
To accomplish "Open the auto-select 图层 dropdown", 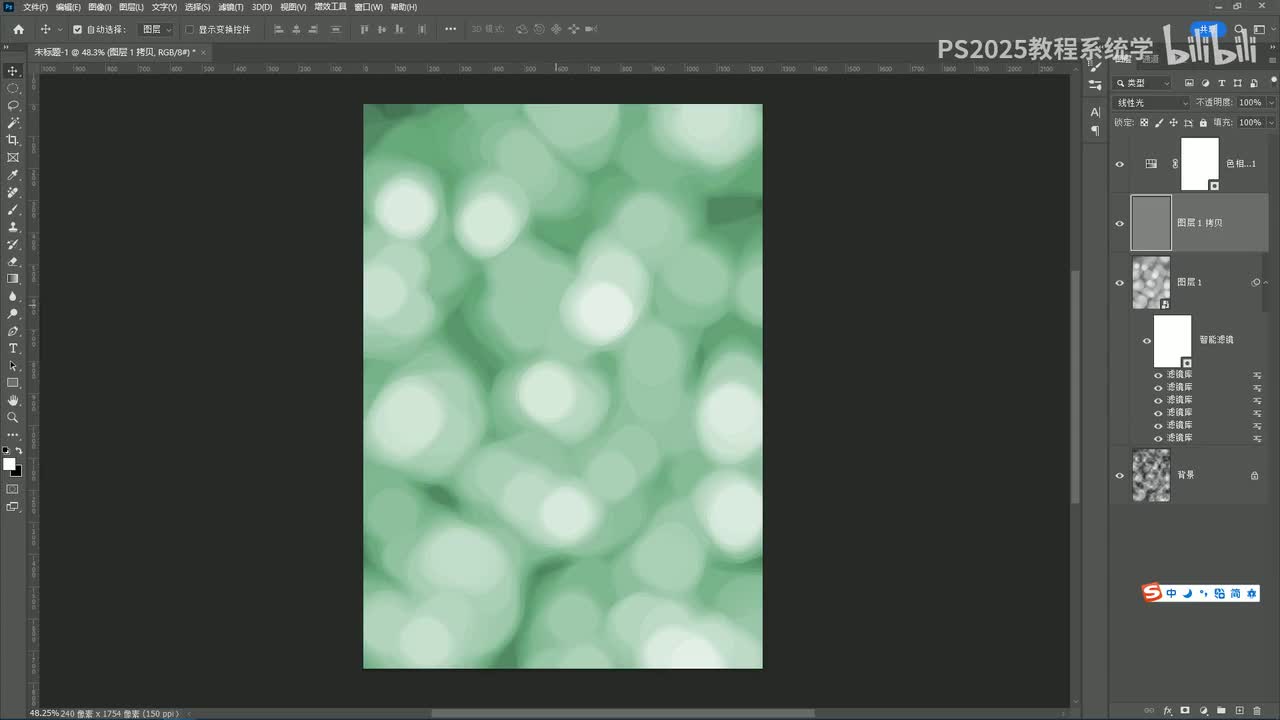I will coord(156,29).
